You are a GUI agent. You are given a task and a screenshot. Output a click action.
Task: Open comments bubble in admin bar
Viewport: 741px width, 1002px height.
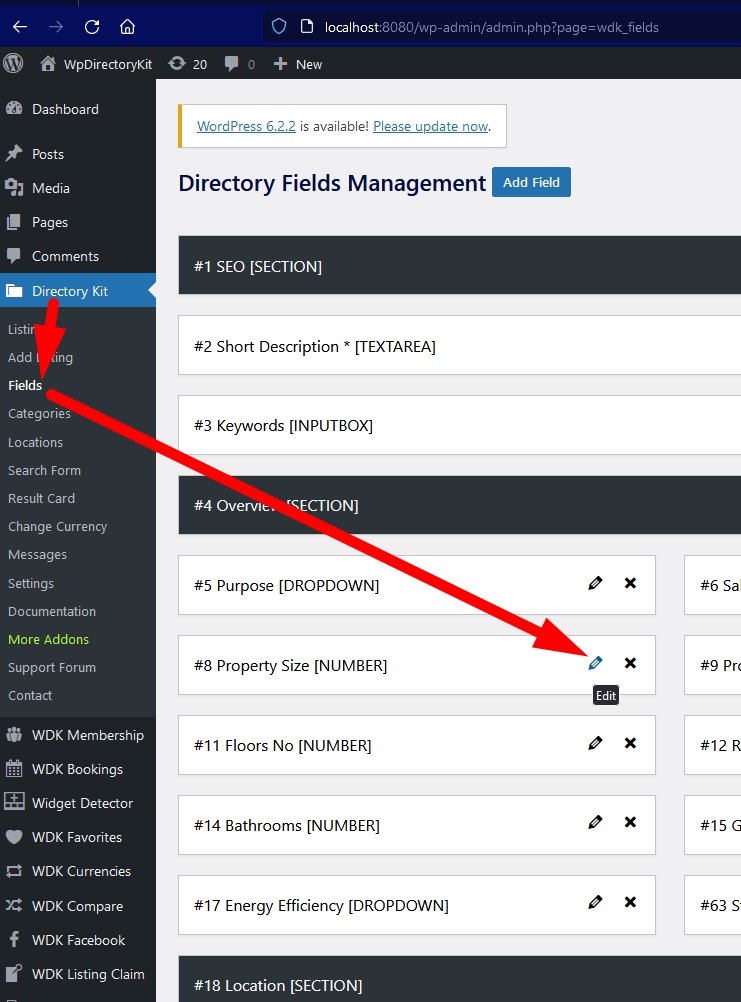[240, 64]
